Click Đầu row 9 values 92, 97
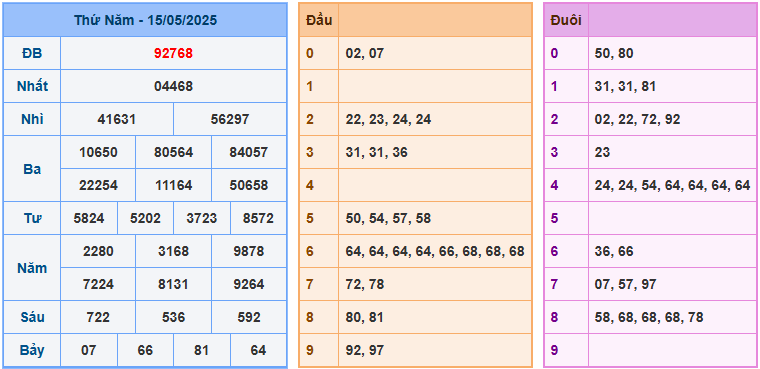760x369 pixels. tap(365, 350)
